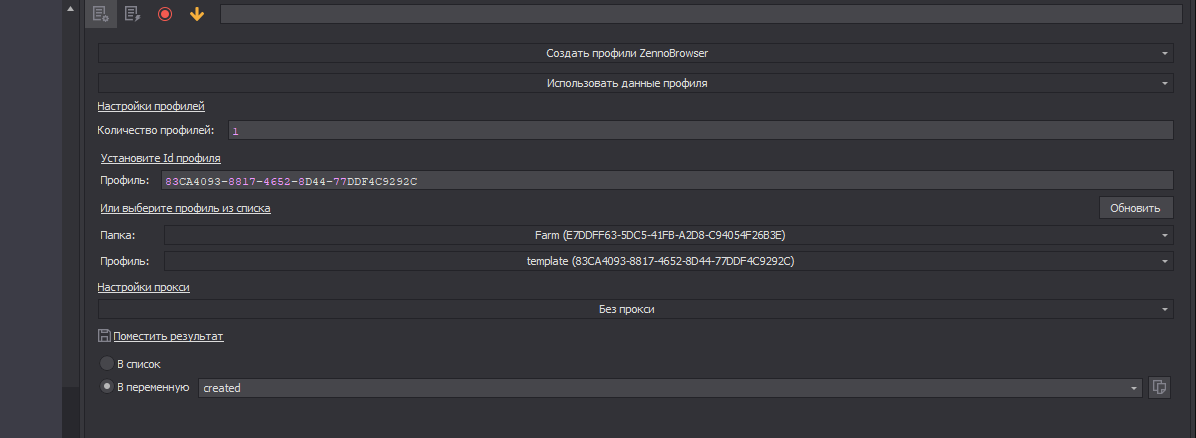This screenshot has height=438, width=1196.
Task: Click the small up triangle in the left strip
Action: pos(69,8)
